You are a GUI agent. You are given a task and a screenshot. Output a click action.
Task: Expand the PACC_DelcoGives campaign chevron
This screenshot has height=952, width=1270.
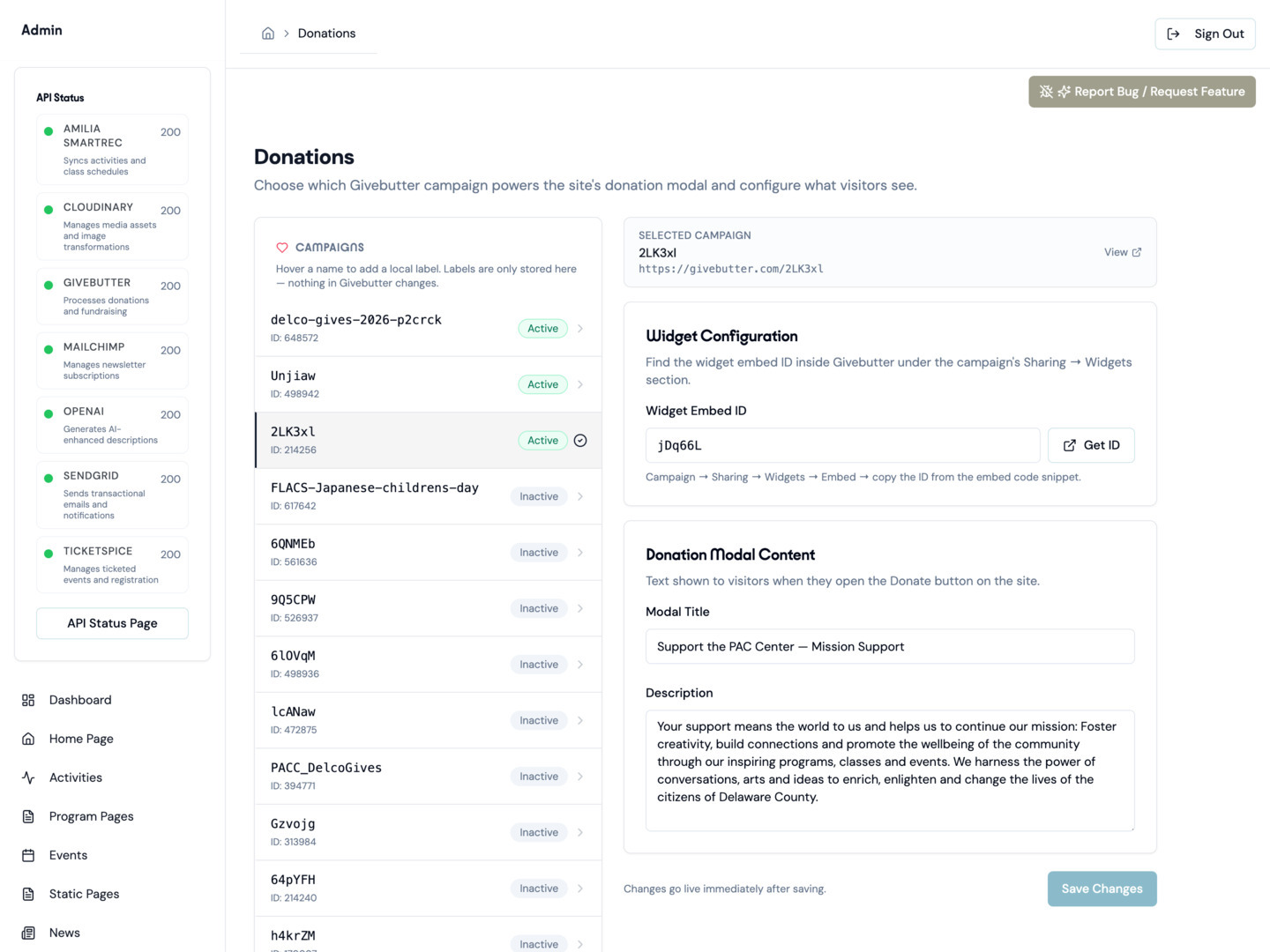[x=580, y=777]
